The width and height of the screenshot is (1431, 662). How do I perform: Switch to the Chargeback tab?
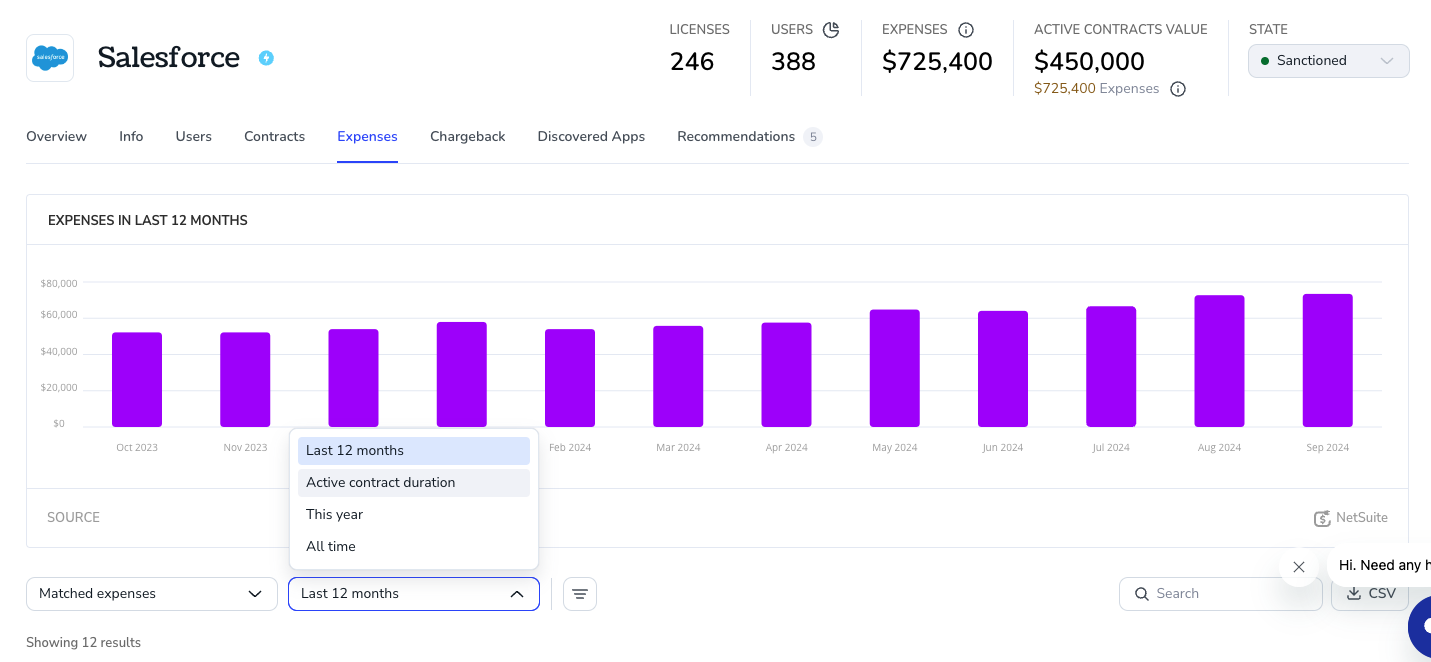[468, 137]
